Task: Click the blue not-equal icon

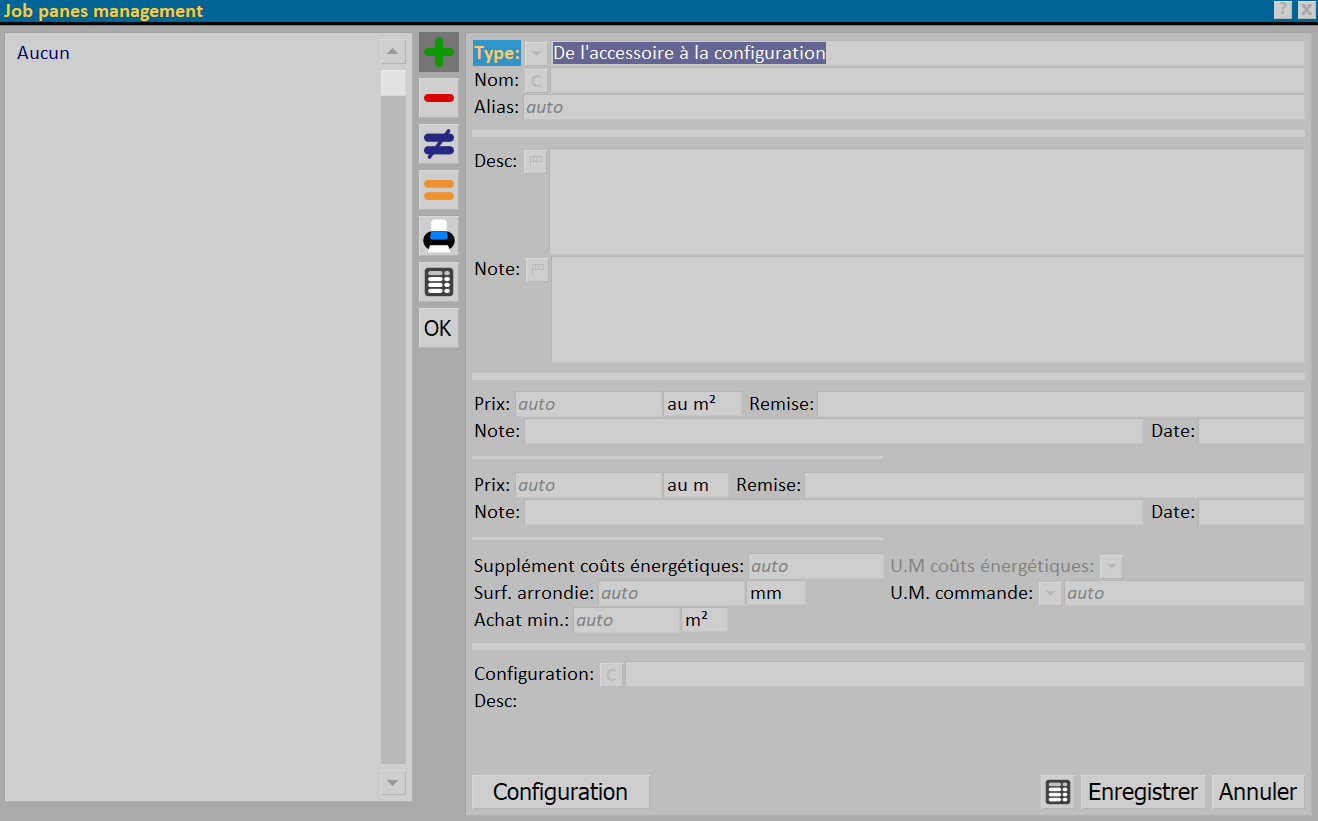Action: [438, 144]
